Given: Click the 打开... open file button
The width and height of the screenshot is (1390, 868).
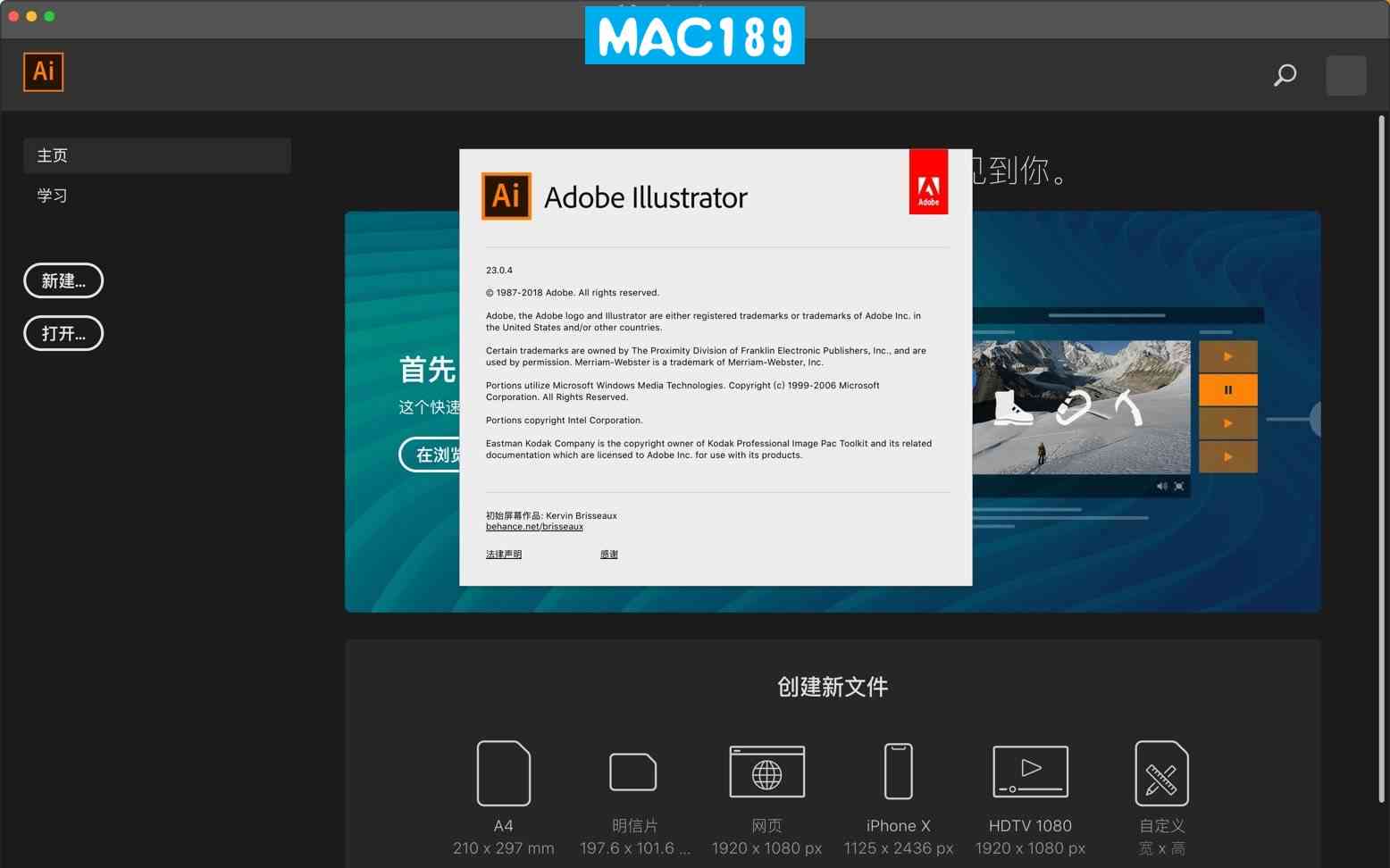Looking at the screenshot, I should tap(63, 333).
